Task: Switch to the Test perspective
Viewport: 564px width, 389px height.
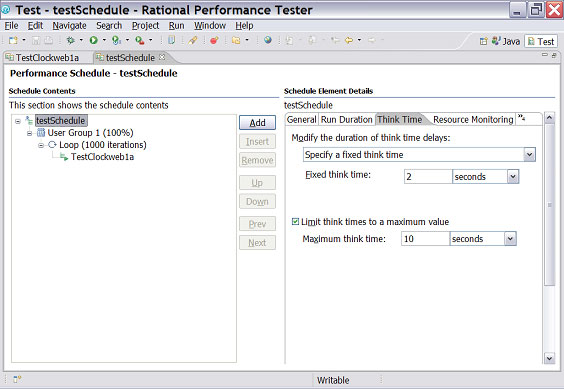Action: (541, 41)
